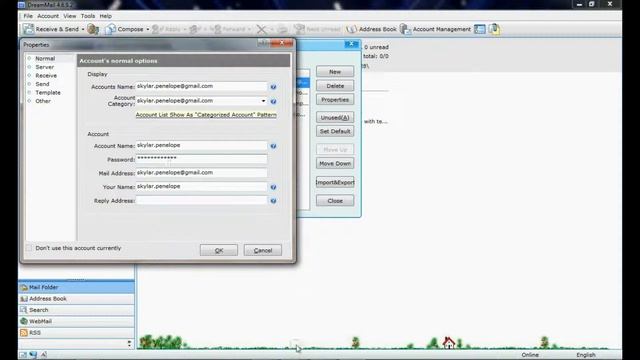This screenshot has width=640, height=360.
Task: Open the Mail Folder sidebar section
Action: [76, 287]
